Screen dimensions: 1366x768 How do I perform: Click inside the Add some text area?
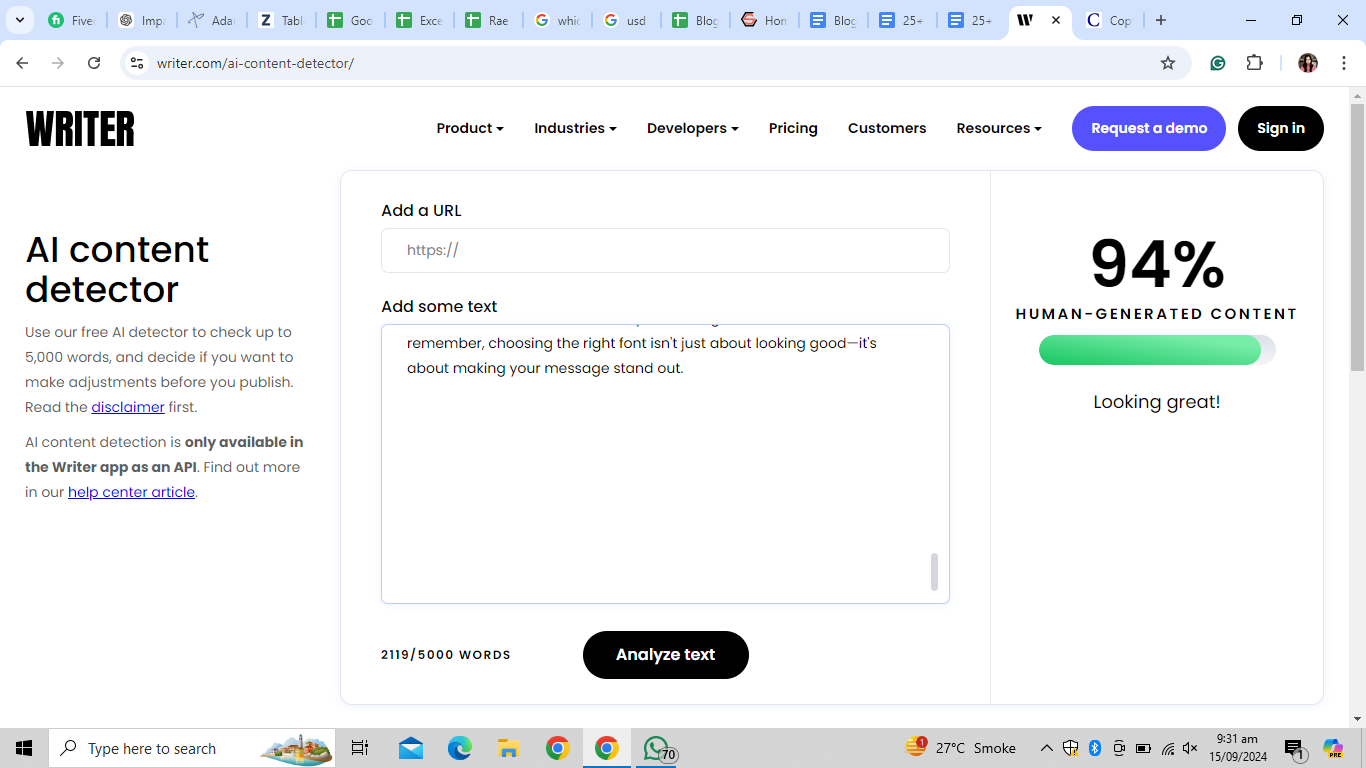click(x=665, y=464)
